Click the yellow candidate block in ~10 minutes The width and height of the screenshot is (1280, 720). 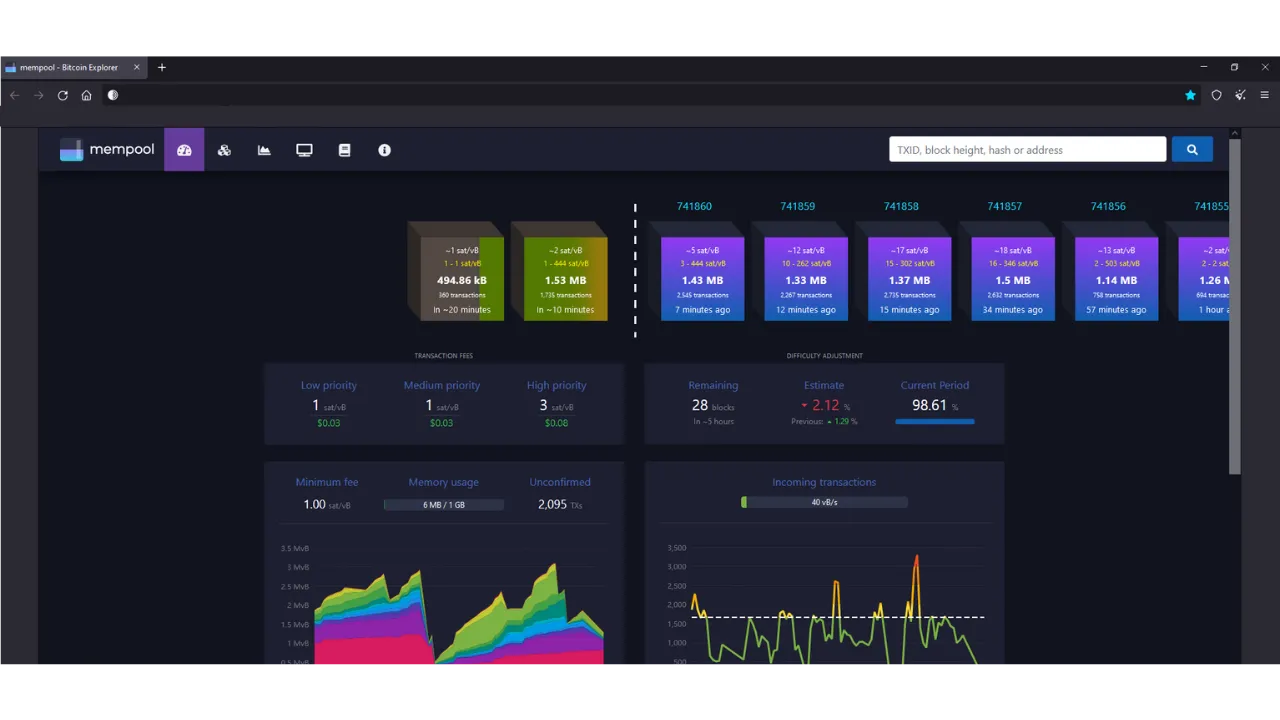pos(565,275)
